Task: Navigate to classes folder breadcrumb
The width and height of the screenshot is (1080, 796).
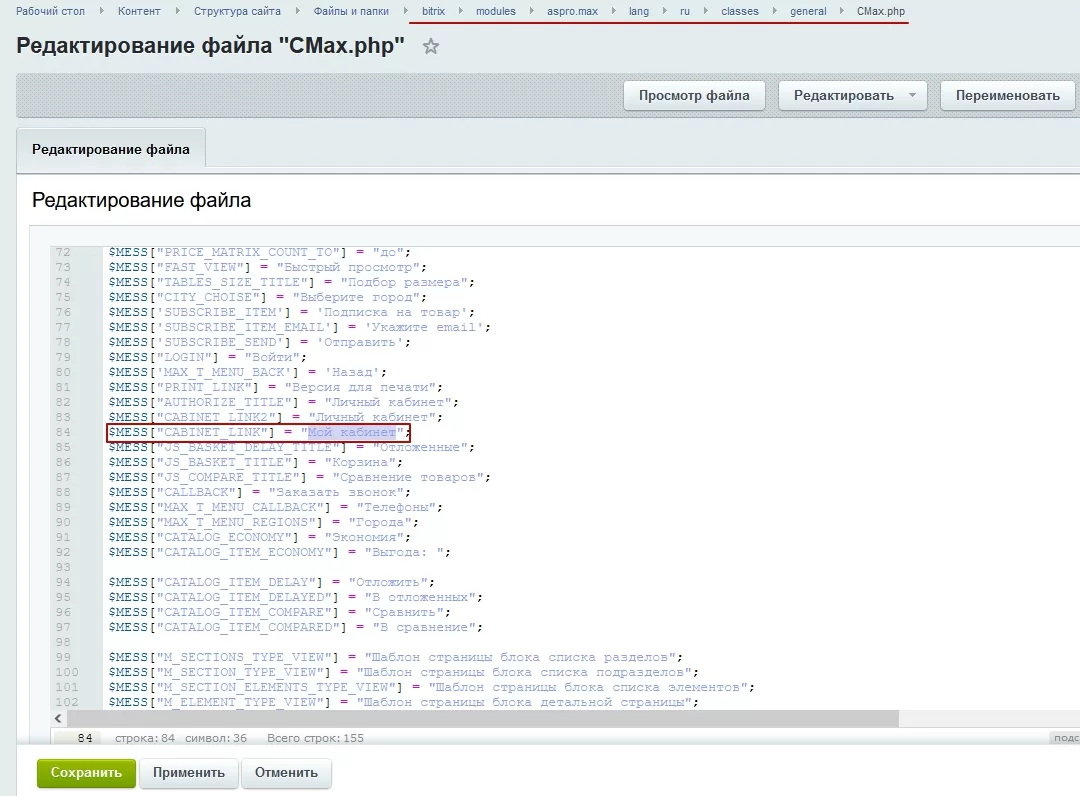Action: 740,11
